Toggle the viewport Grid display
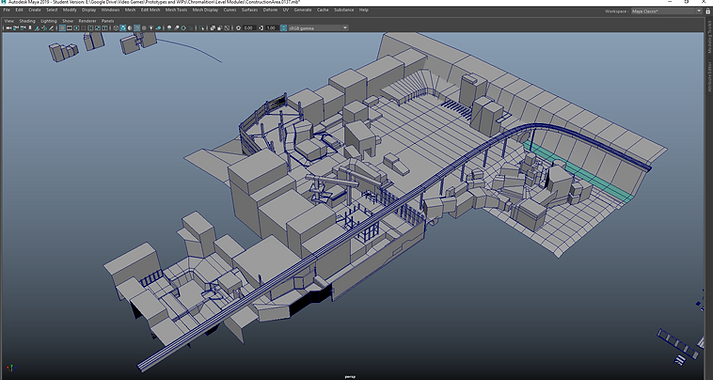 (62, 28)
